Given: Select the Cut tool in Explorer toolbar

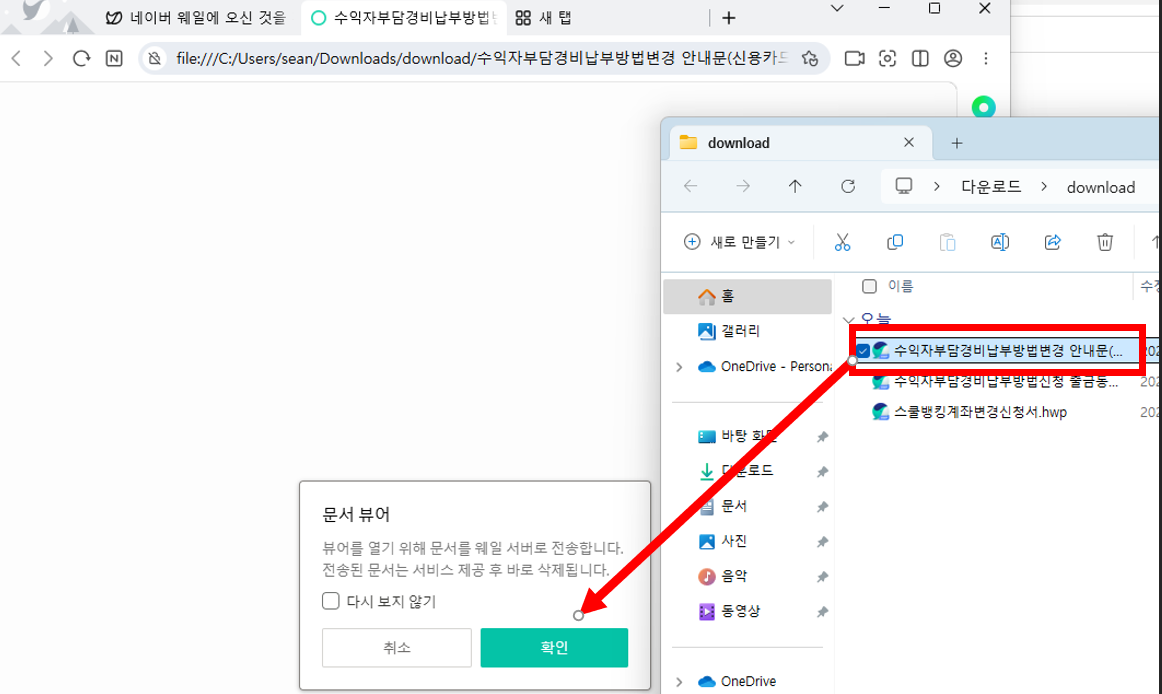Looking at the screenshot, I should [843, 242].
